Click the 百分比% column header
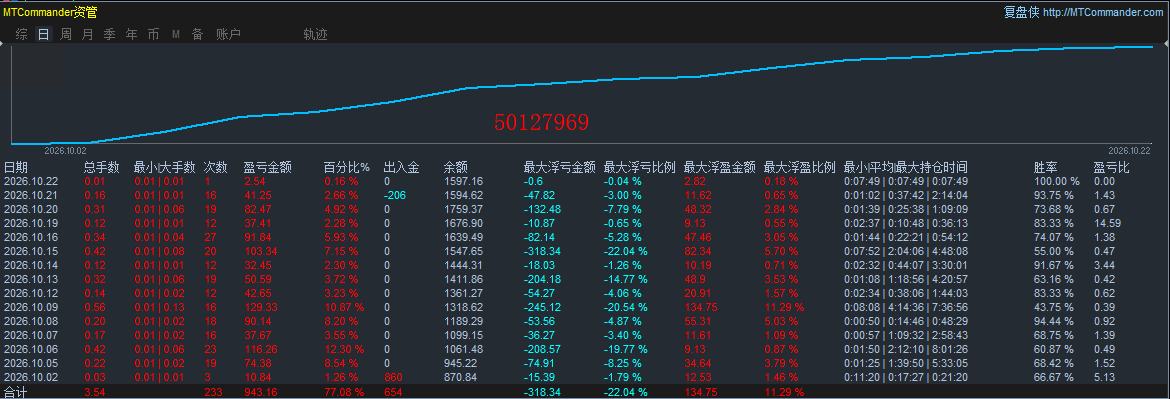 coord(346,167)
